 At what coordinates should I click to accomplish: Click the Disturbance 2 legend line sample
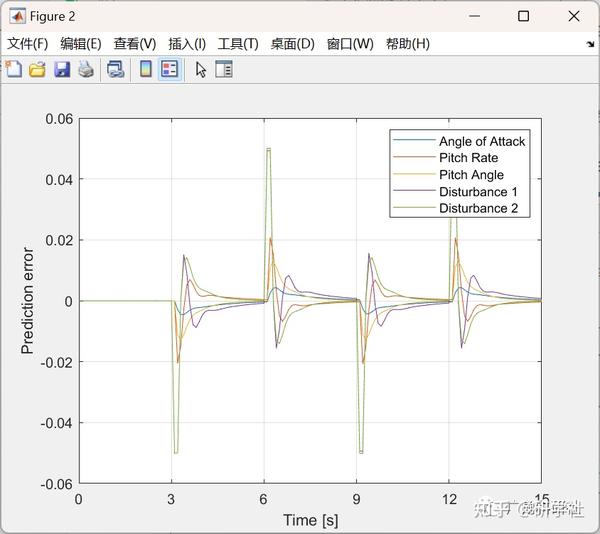(414, 208)
